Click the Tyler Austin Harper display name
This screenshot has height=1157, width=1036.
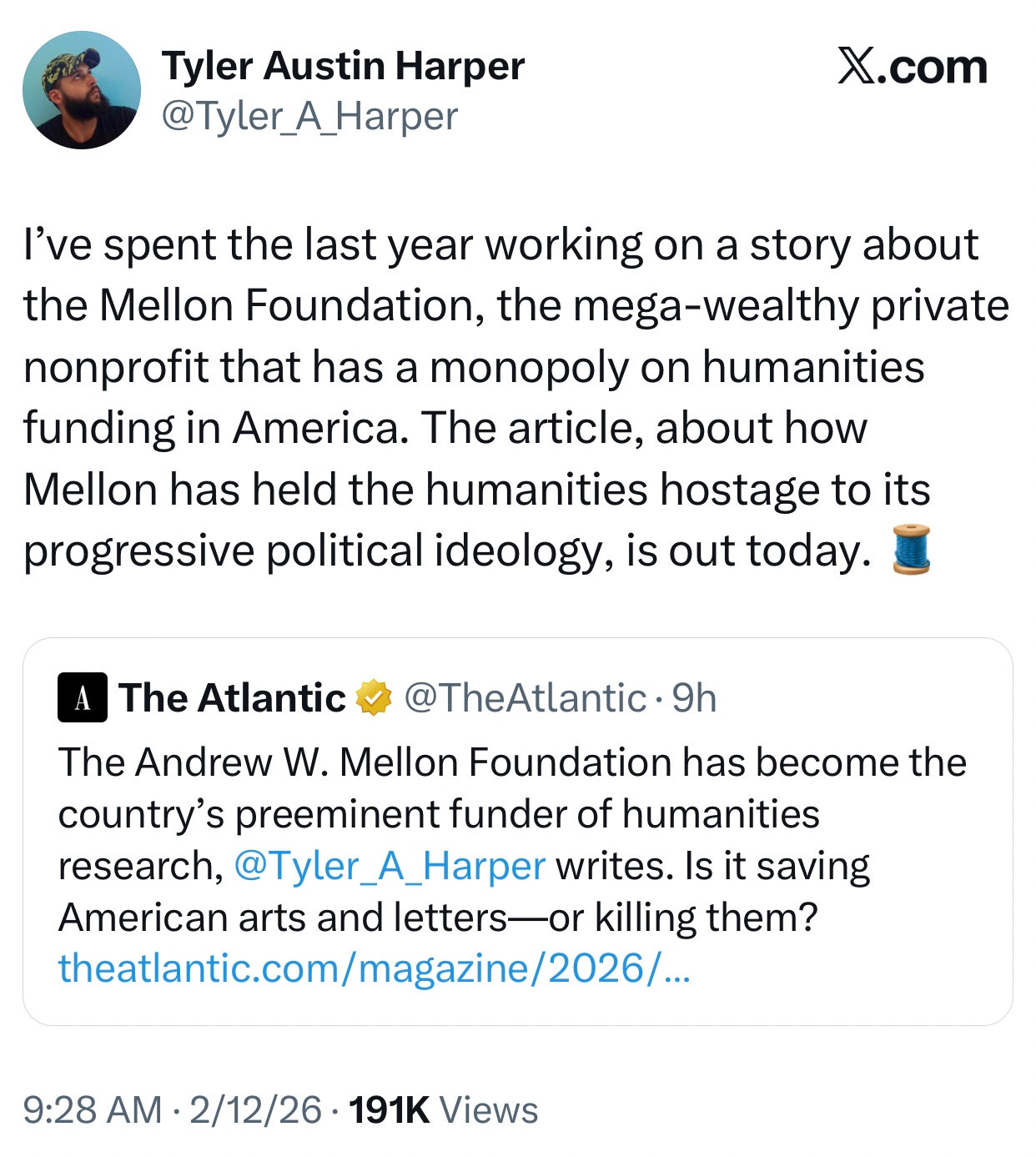coord(343,66)
